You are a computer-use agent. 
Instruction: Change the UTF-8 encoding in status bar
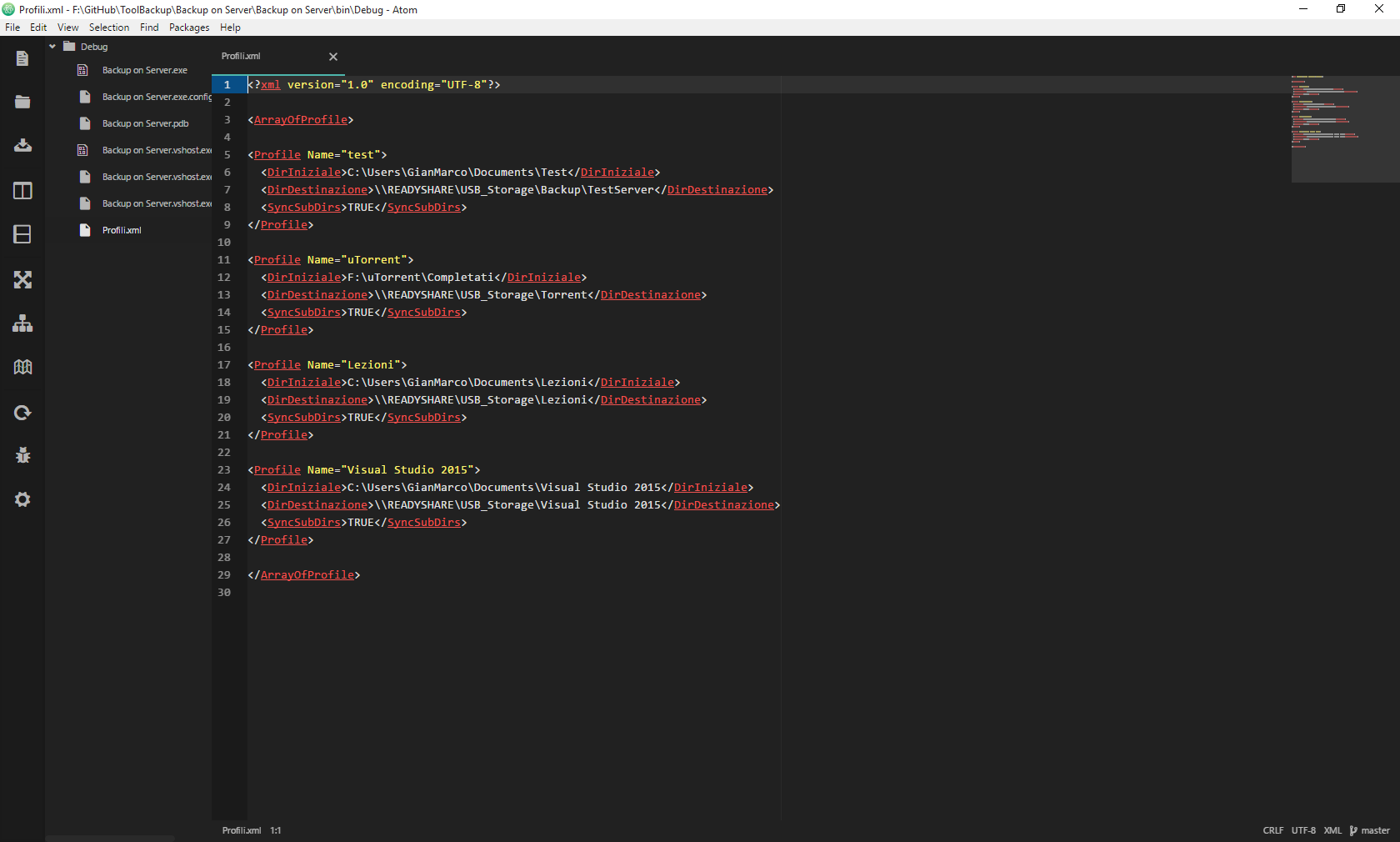click(x=1303, y=830)
